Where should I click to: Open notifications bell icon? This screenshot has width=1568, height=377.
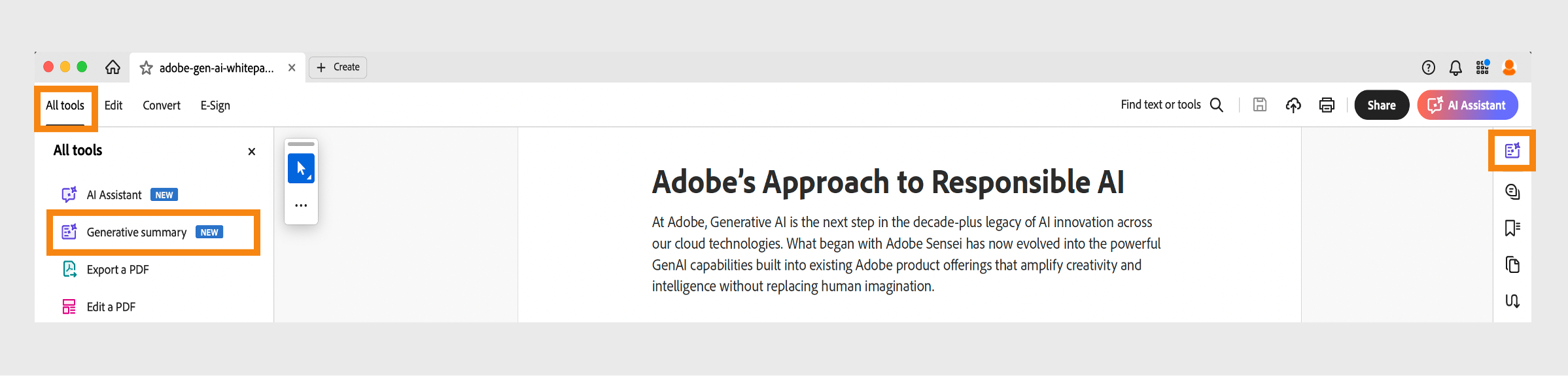click(1455, 68)
